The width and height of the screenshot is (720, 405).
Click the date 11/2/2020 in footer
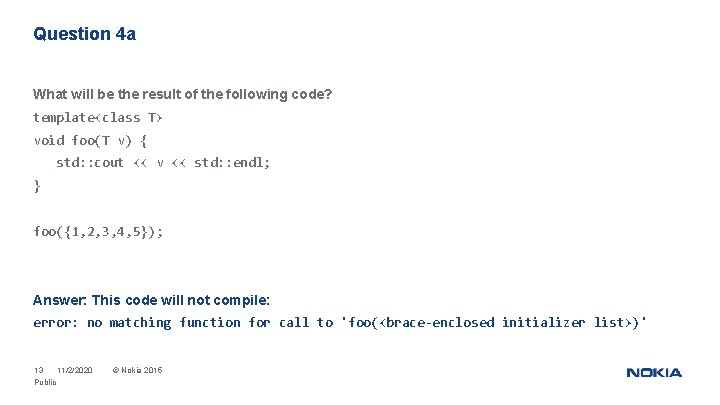coord(75,371)
